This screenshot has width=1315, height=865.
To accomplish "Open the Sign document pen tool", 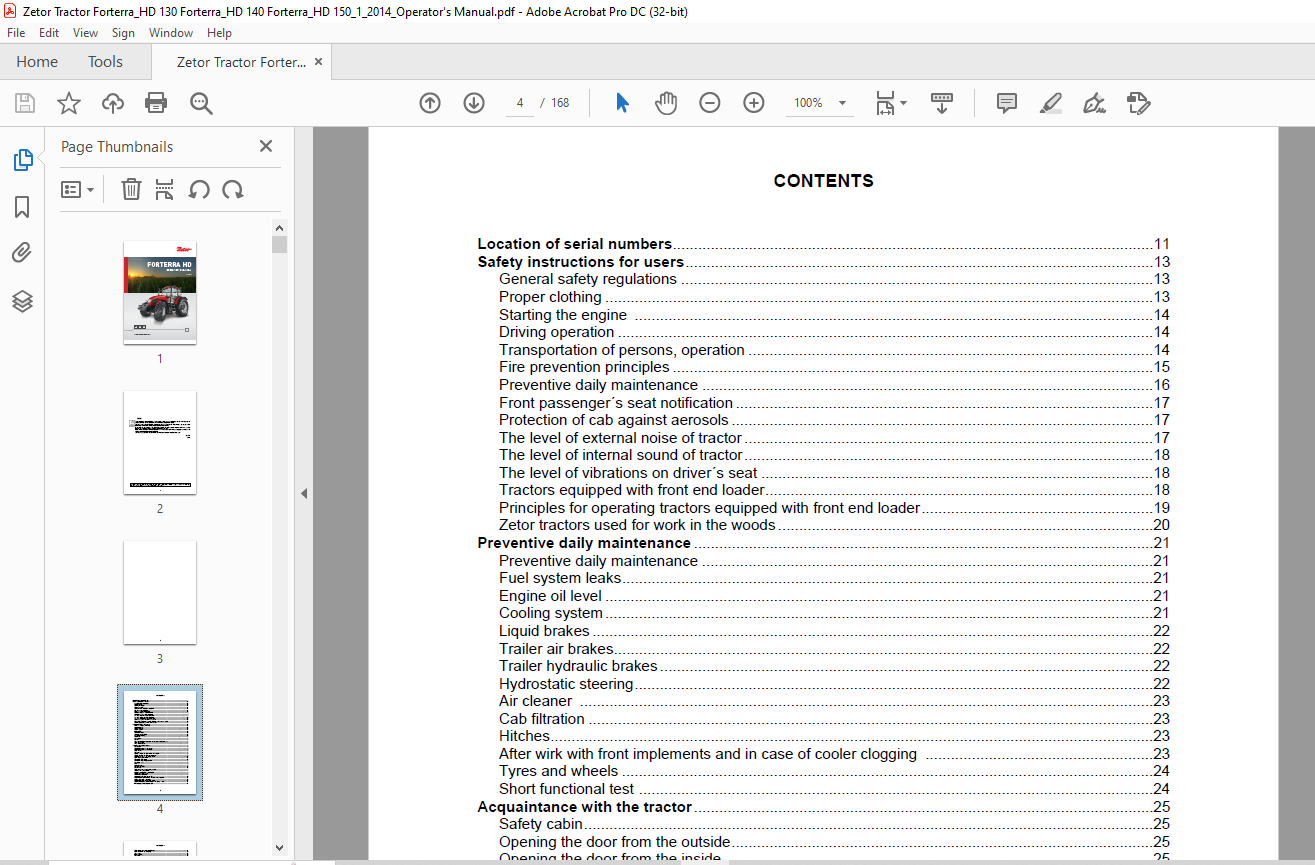I will click(1094, 103).
